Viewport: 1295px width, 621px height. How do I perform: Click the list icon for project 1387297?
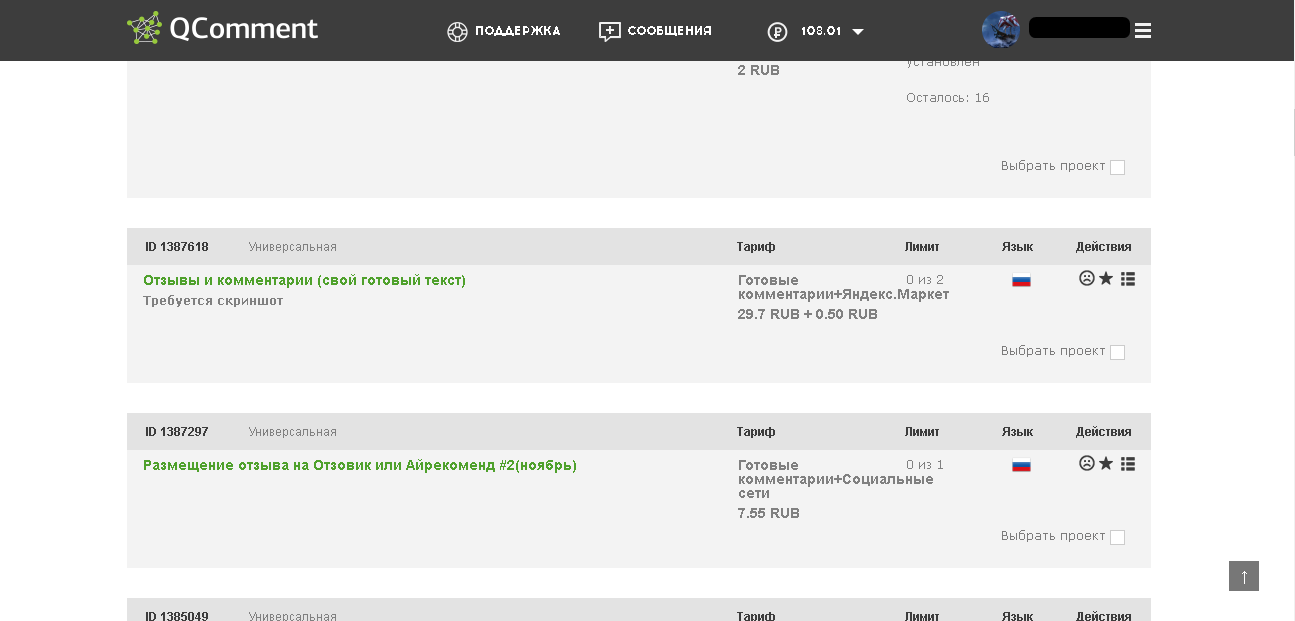coord(1128,464)
